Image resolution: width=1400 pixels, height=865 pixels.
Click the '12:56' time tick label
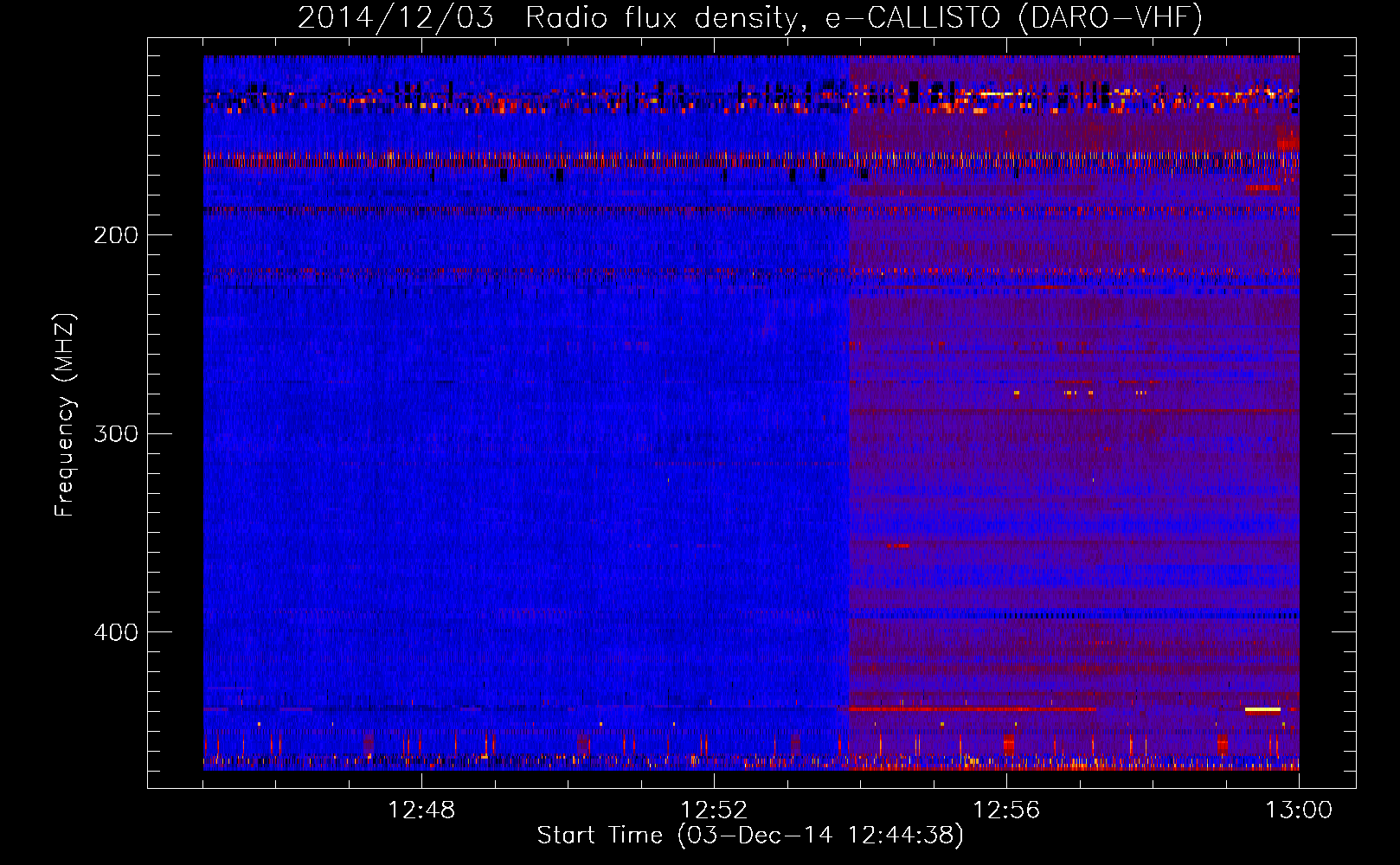1006,811
